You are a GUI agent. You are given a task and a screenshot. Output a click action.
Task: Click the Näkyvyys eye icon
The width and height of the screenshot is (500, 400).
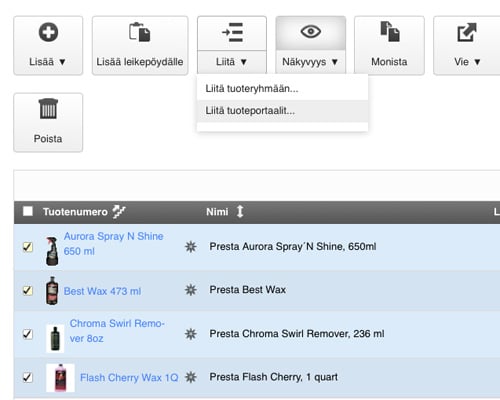pos(311,32)
